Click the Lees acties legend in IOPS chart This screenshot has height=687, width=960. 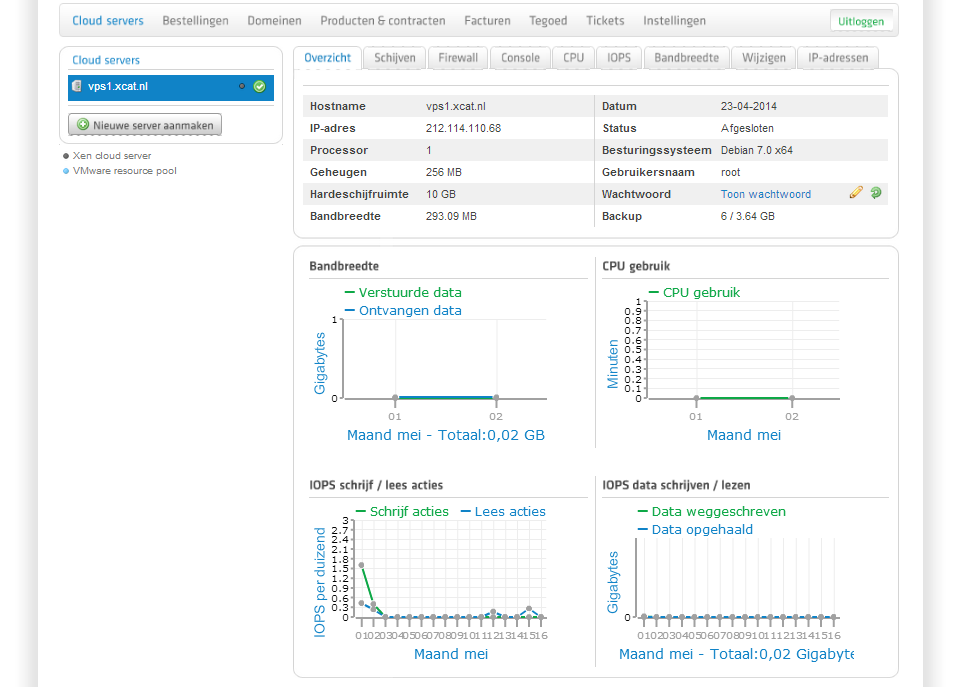(509, 512)
